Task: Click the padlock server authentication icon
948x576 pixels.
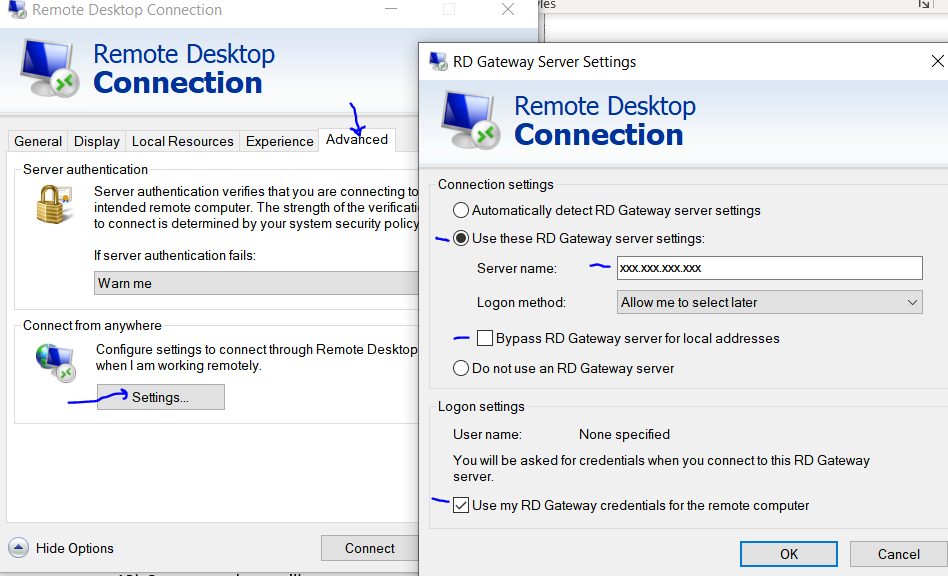Action: 54,205
